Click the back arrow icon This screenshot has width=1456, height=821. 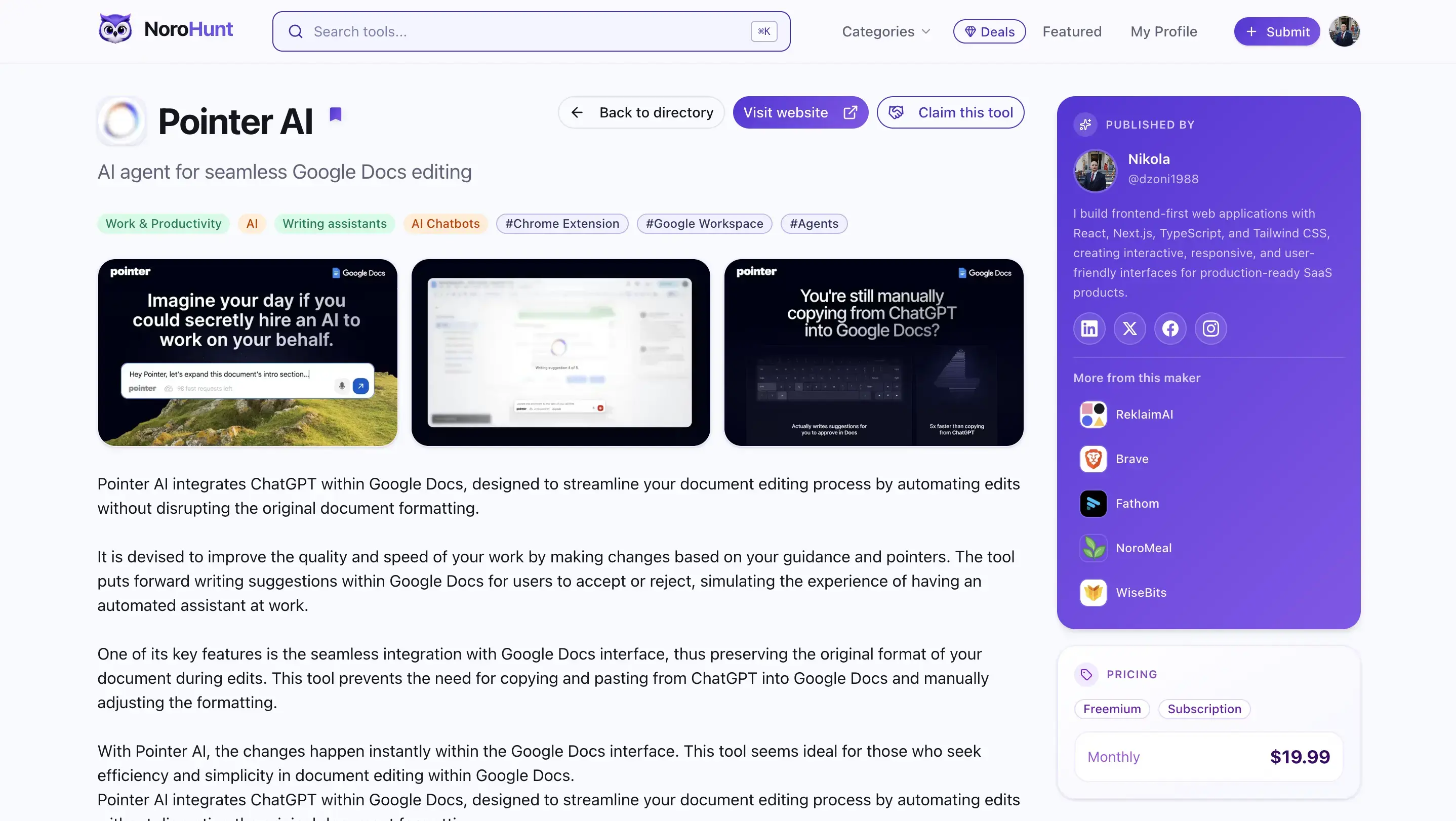pyautogui.click(x=577, y=112)
